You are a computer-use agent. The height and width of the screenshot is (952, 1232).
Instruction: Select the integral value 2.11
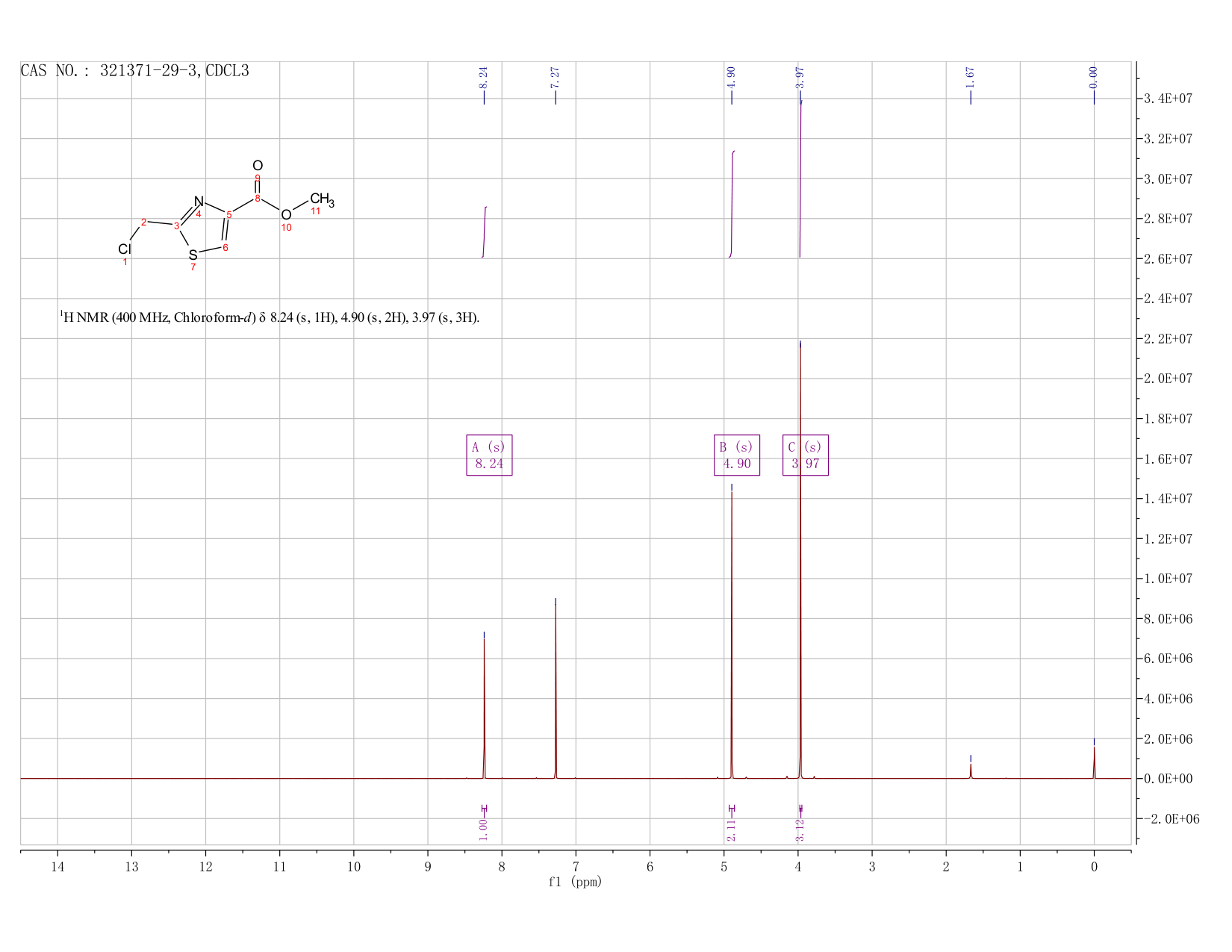click(731, 830)
